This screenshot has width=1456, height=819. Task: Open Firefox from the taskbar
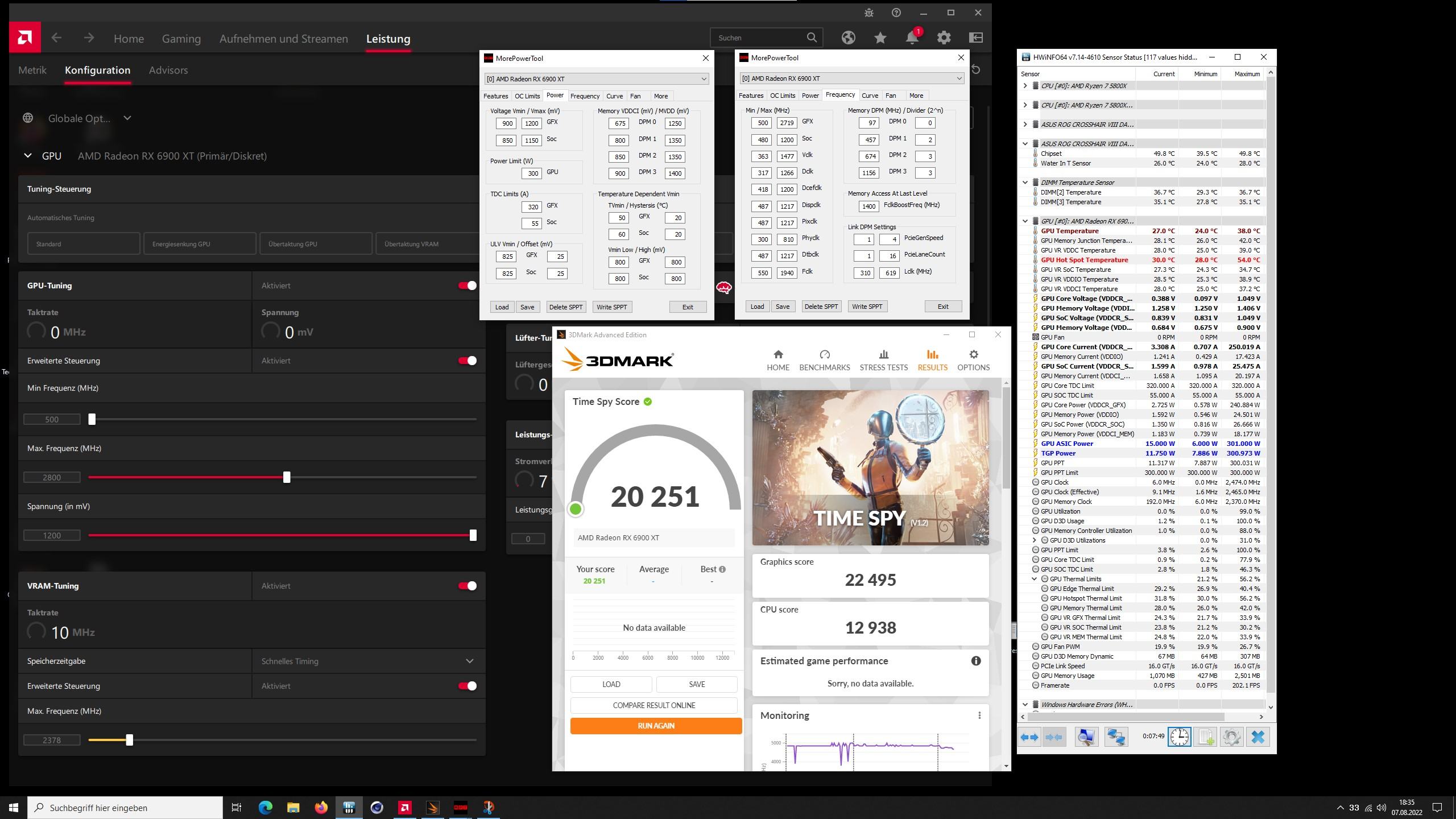[321, 807]
